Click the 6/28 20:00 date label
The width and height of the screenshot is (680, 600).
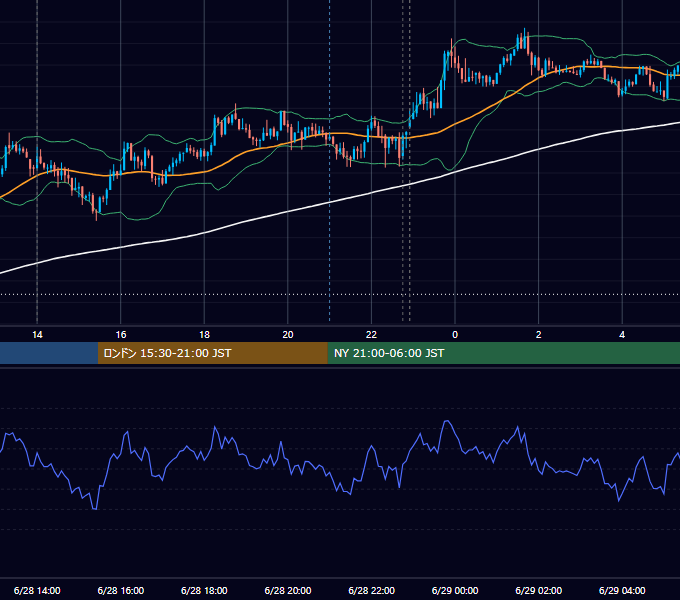(288, 590)
